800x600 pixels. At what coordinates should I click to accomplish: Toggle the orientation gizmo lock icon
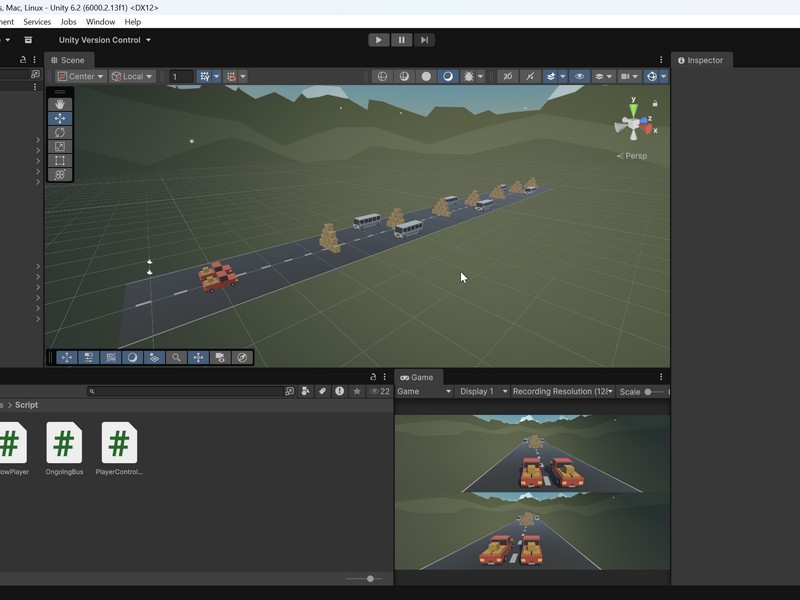(x=655, y=104)
